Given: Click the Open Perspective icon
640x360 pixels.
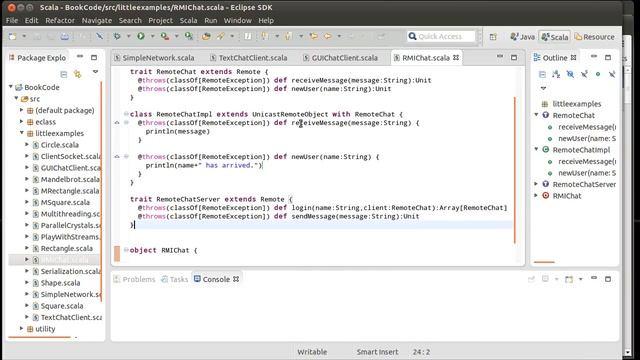Looking at the screenshot, I should point(493,37).
